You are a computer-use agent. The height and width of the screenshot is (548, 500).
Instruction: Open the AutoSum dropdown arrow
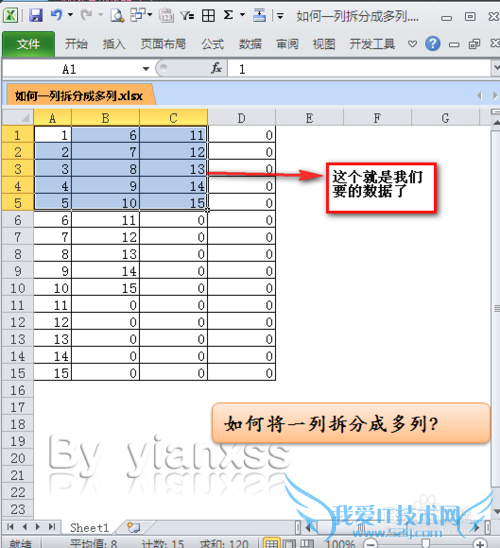pyautogui.click(x=242, y=15)
